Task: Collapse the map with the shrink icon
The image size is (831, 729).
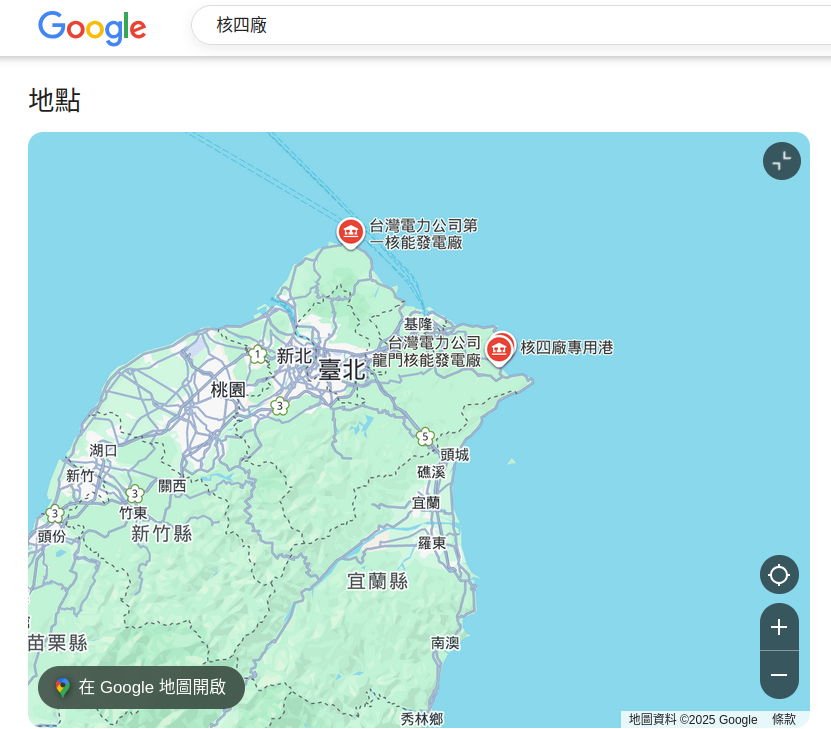Action: (782, 161)
